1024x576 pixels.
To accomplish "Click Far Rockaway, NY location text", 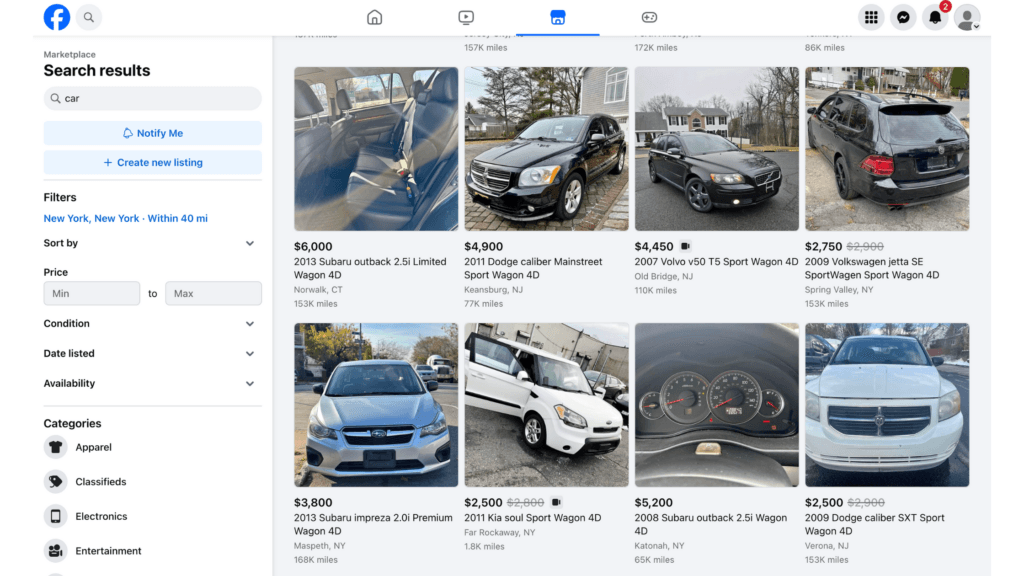I will point(500,533).
